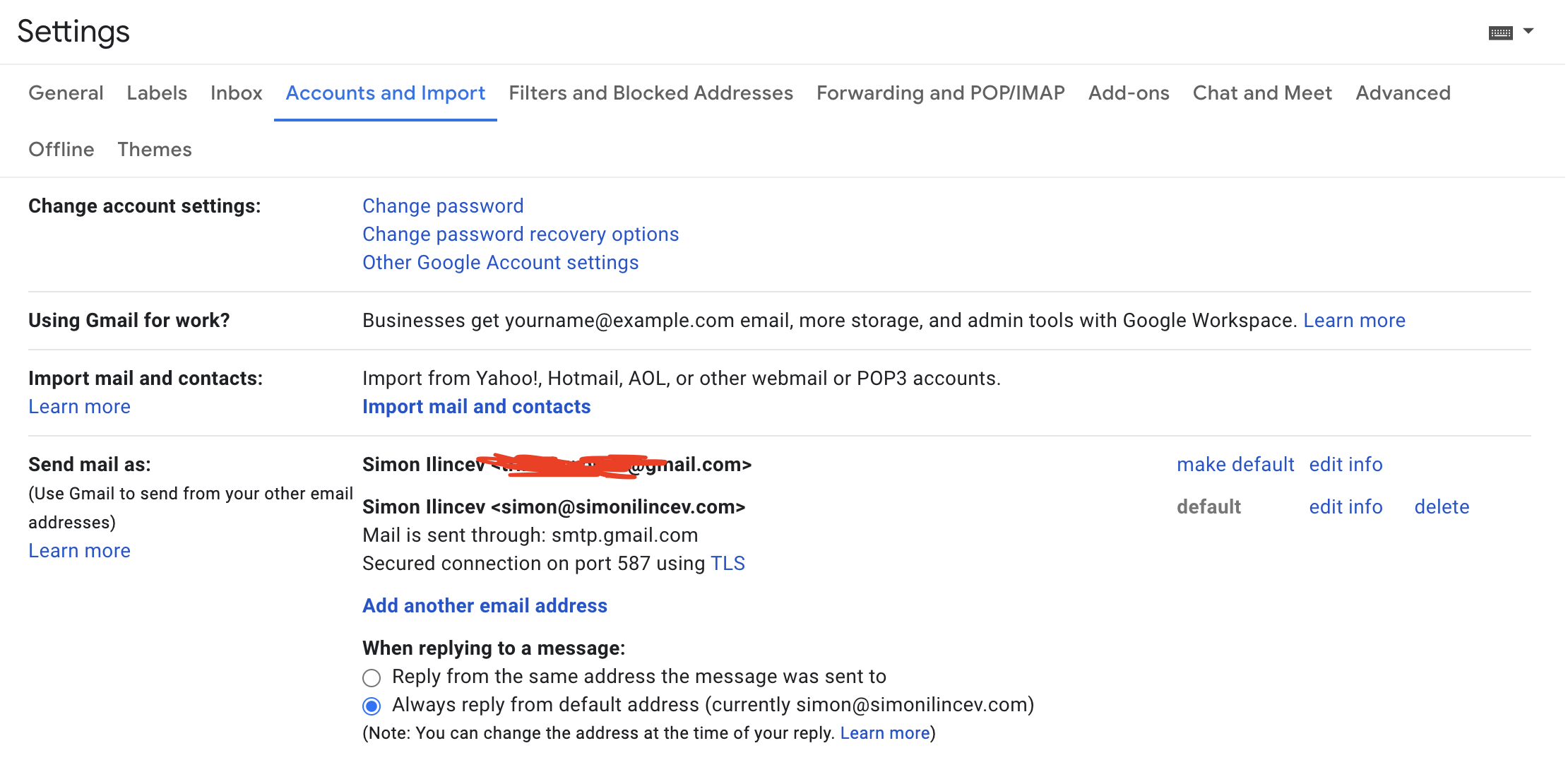The height and width of the screenshot is (760, 1568).
Task: Select 'Always reply from default address' option
Action: coord(372,706)
